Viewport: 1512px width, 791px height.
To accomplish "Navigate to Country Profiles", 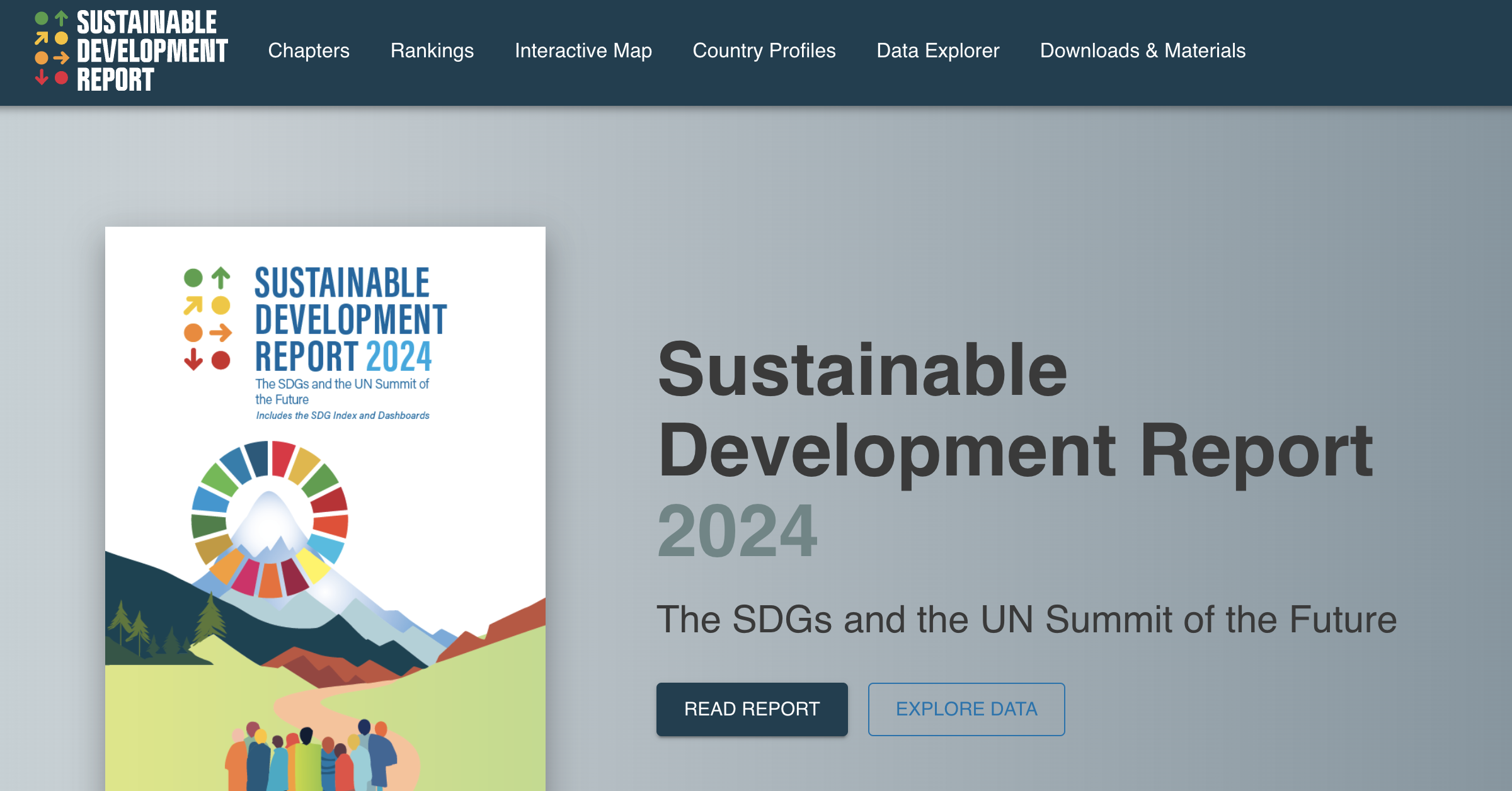I will [764, 50].
